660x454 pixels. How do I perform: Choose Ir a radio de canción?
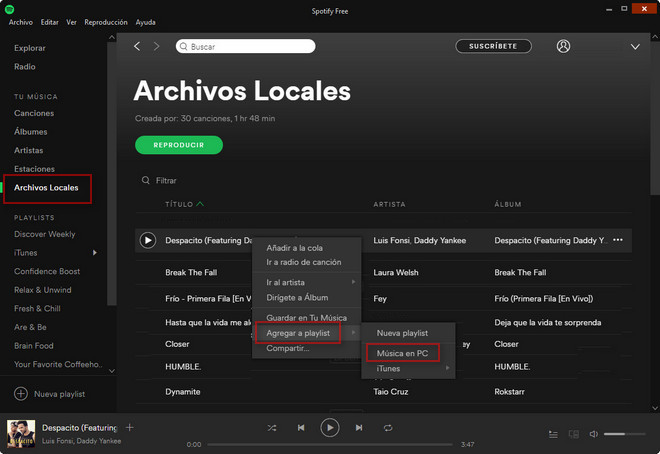coord(306,262)
